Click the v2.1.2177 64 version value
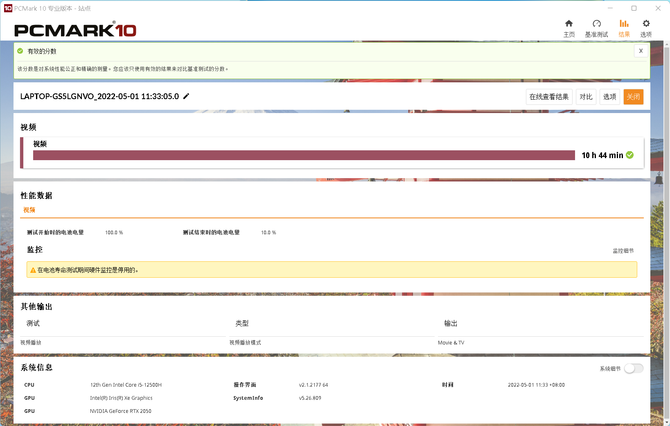Image resolution: width=670 pixels, height=426 pixels. [x=313, y=385]
